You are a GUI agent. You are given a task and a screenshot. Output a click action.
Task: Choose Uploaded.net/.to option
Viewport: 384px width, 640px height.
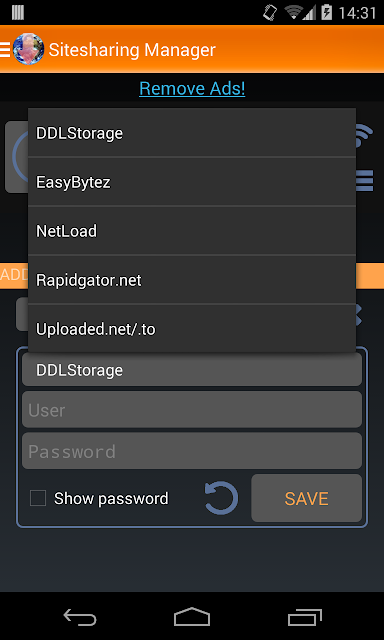click(192, 329)
